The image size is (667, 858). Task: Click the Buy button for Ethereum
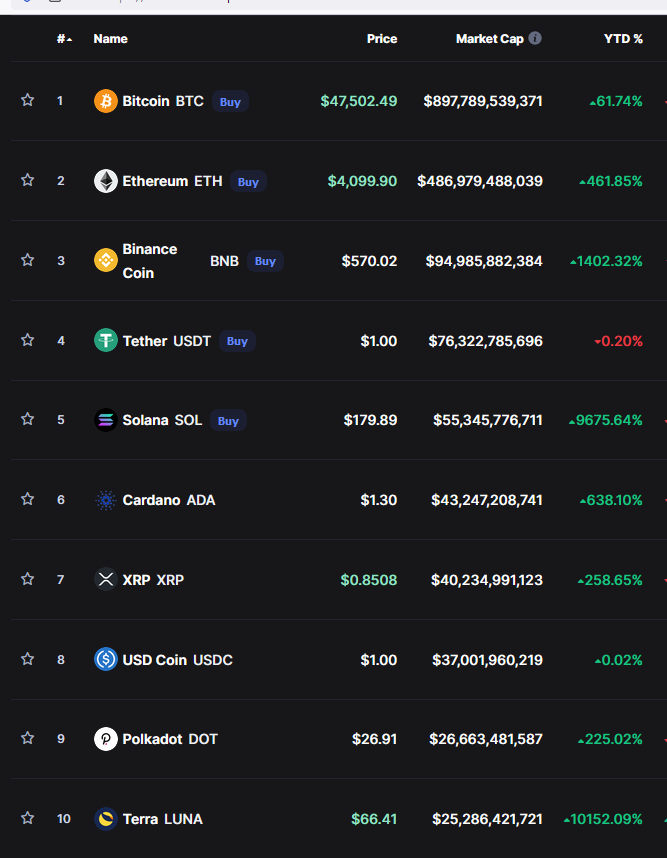248,182
